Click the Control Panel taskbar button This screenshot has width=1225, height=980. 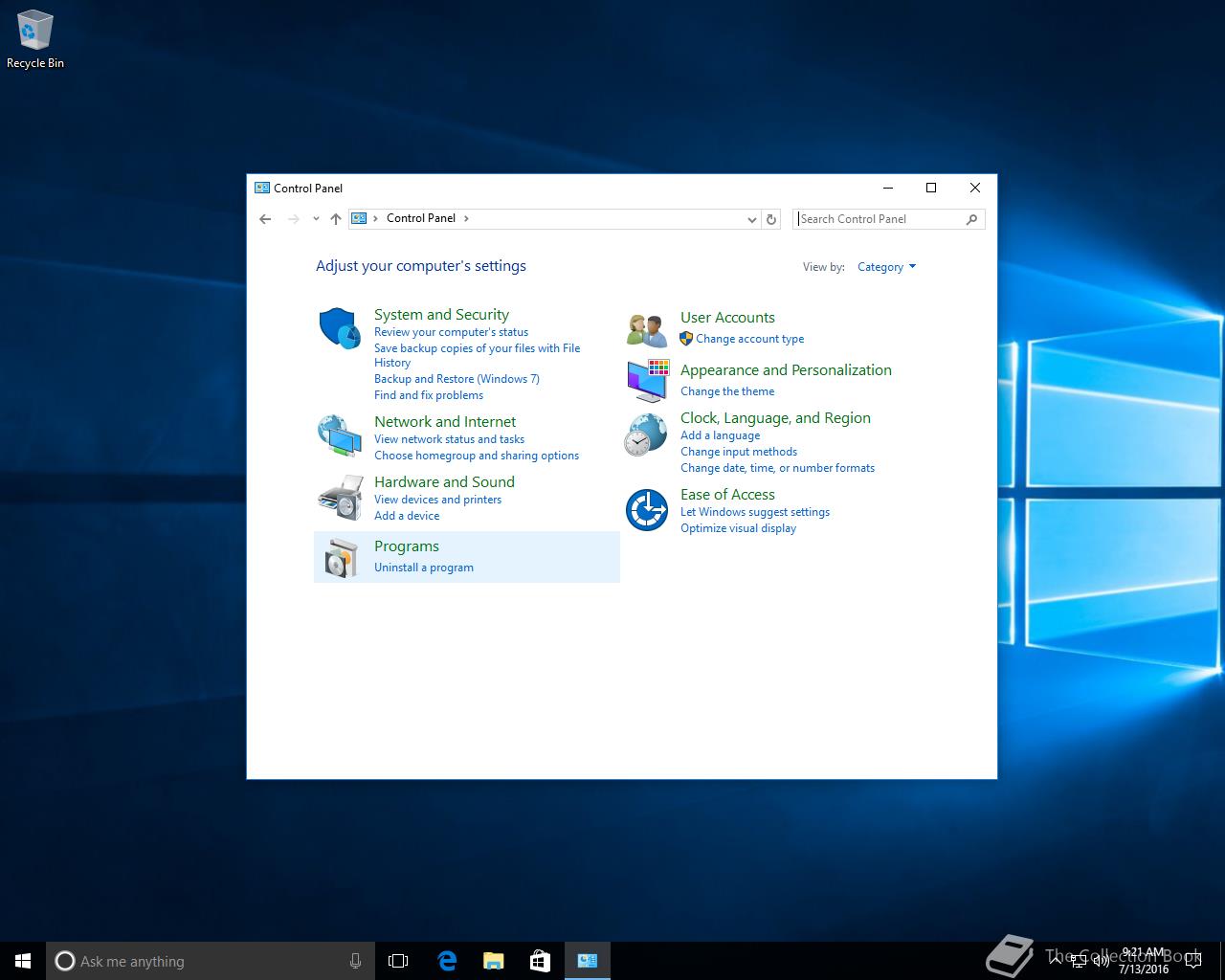tap(588, 961)
